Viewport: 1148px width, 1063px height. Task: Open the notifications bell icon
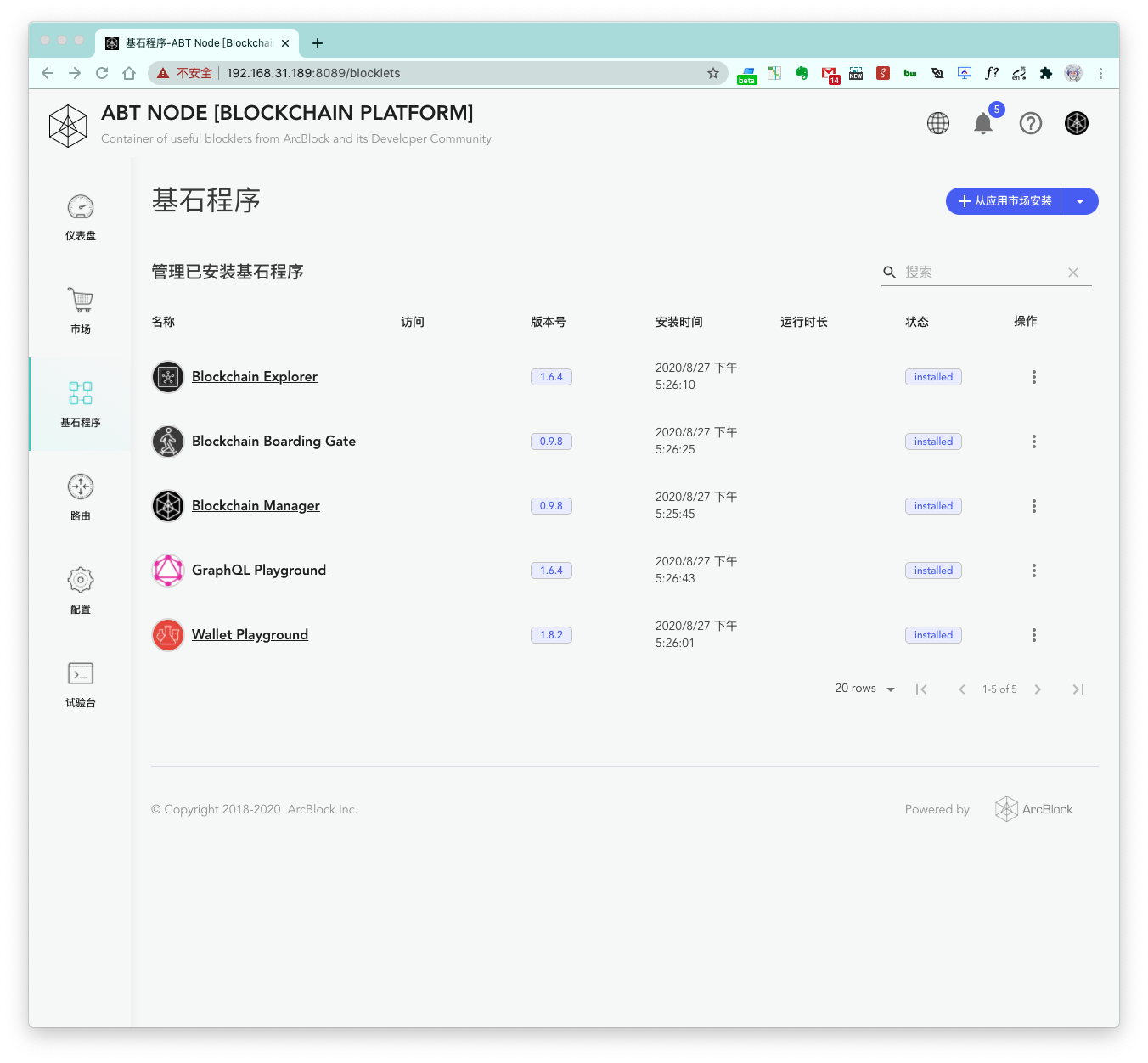click(983, 124)
